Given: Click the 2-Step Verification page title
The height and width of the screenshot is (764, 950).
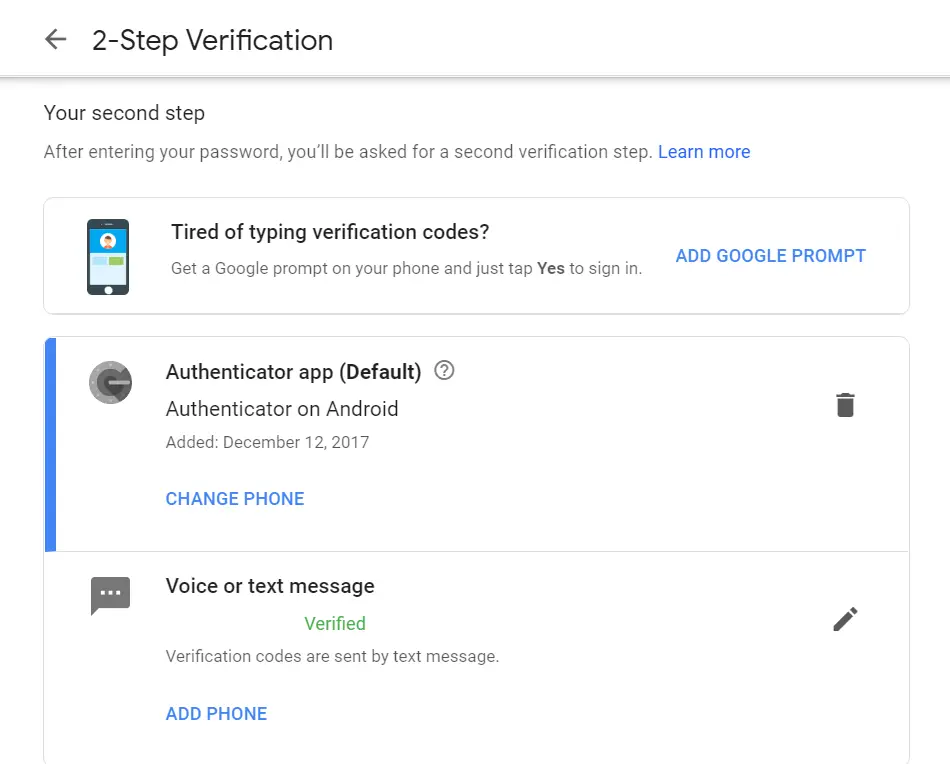Looking at the screenshot, I should click(213, 41).
